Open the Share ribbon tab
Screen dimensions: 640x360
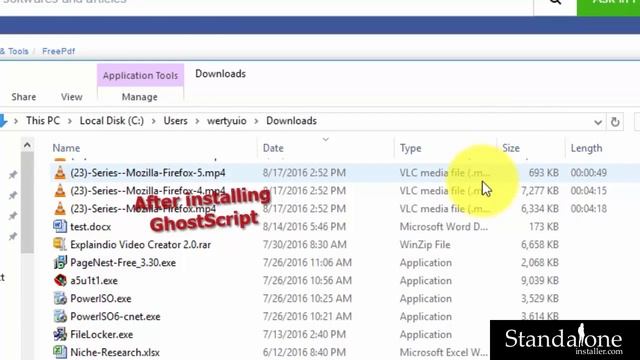click(x=24, y=97)
